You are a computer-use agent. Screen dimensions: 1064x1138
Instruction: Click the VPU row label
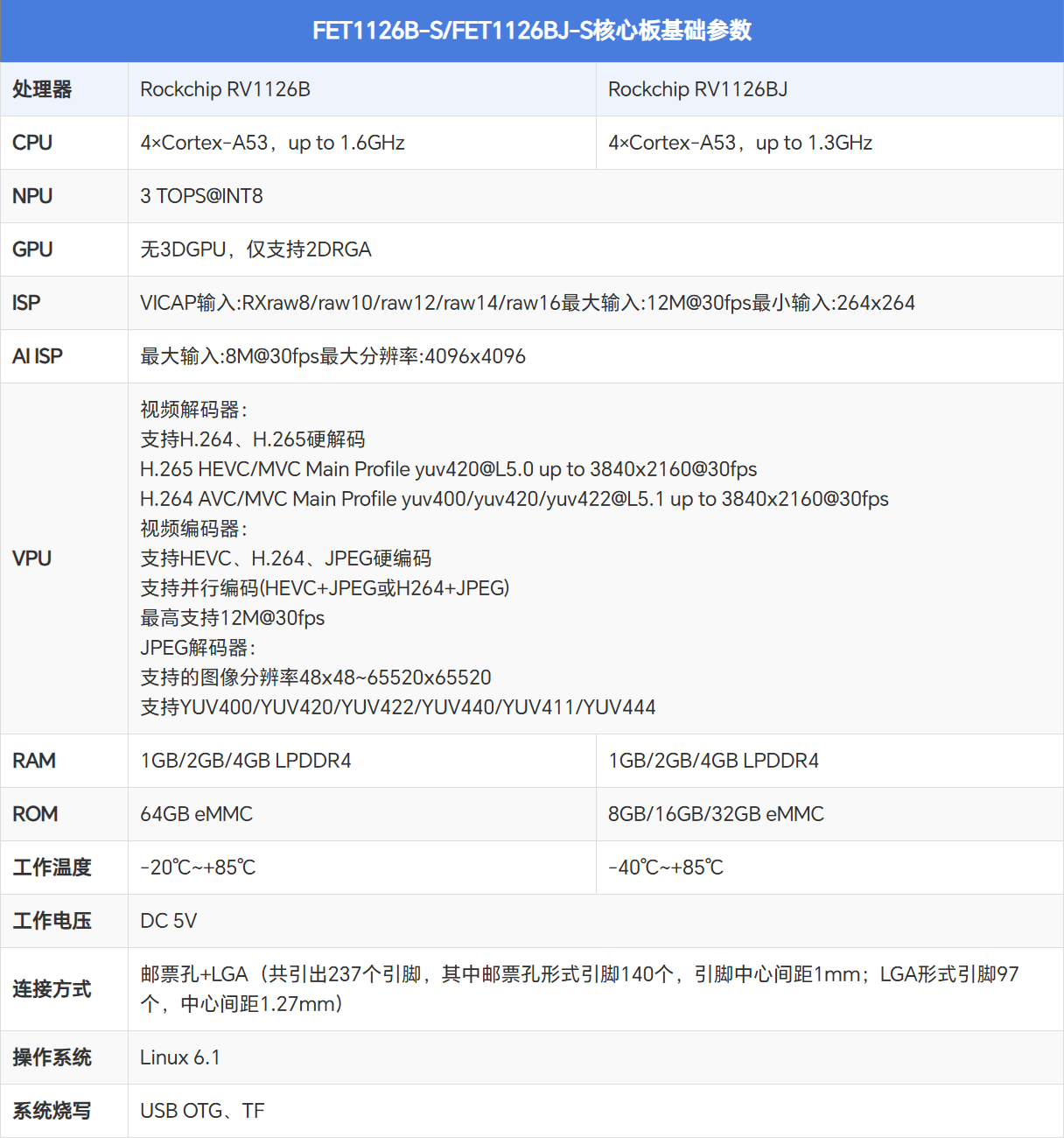(32, 558)
